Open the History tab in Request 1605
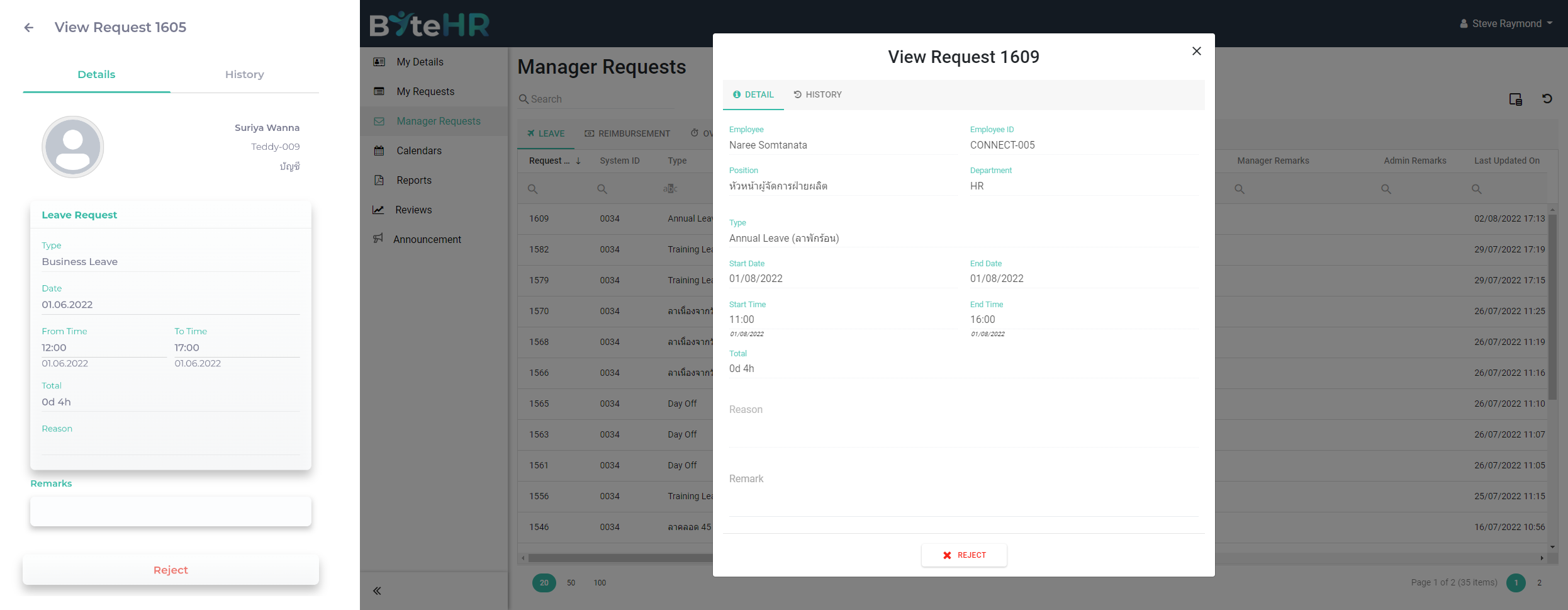1568x610 pixels. coord(245,75)
